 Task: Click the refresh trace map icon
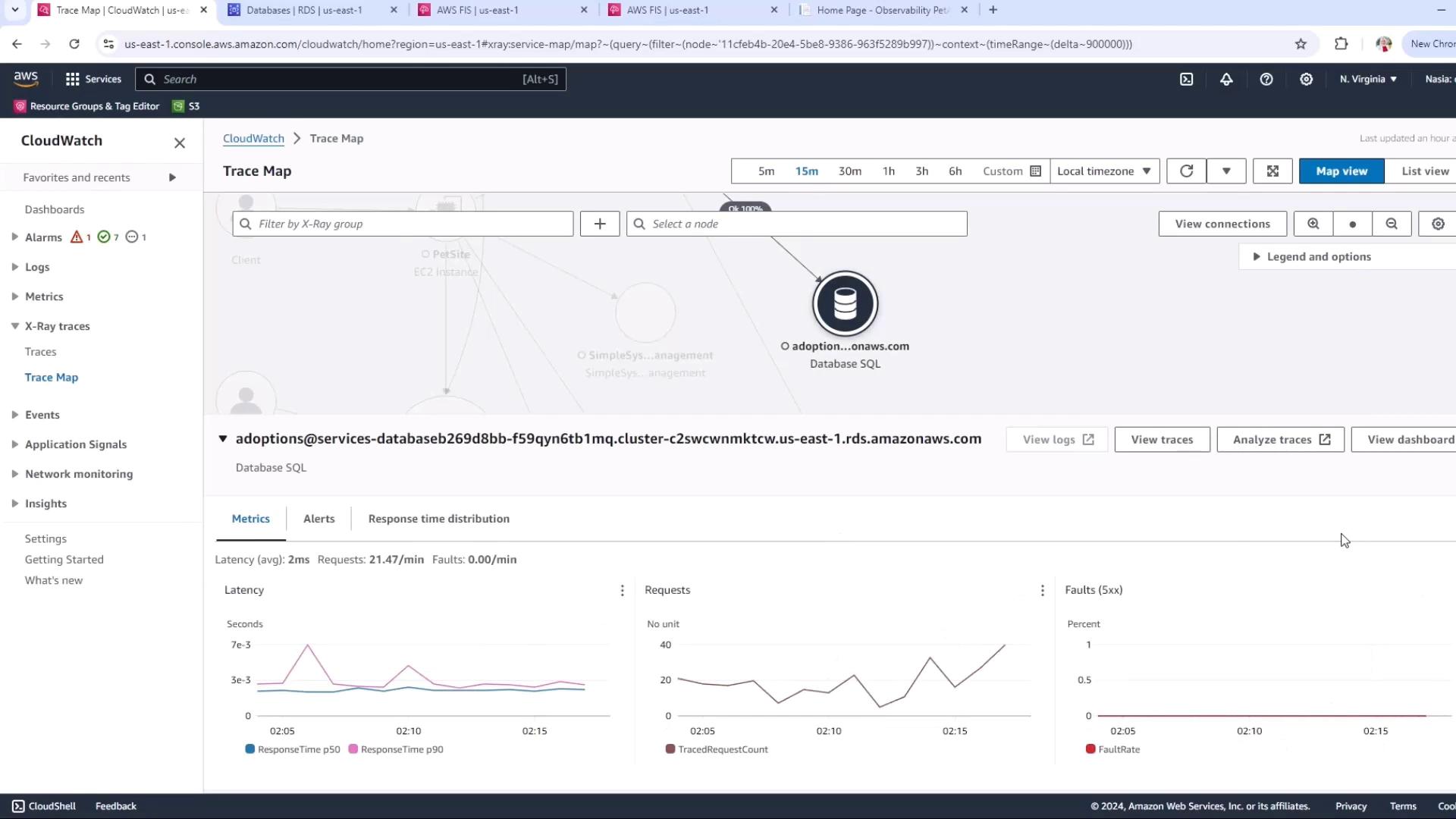tap(1186, 171)
